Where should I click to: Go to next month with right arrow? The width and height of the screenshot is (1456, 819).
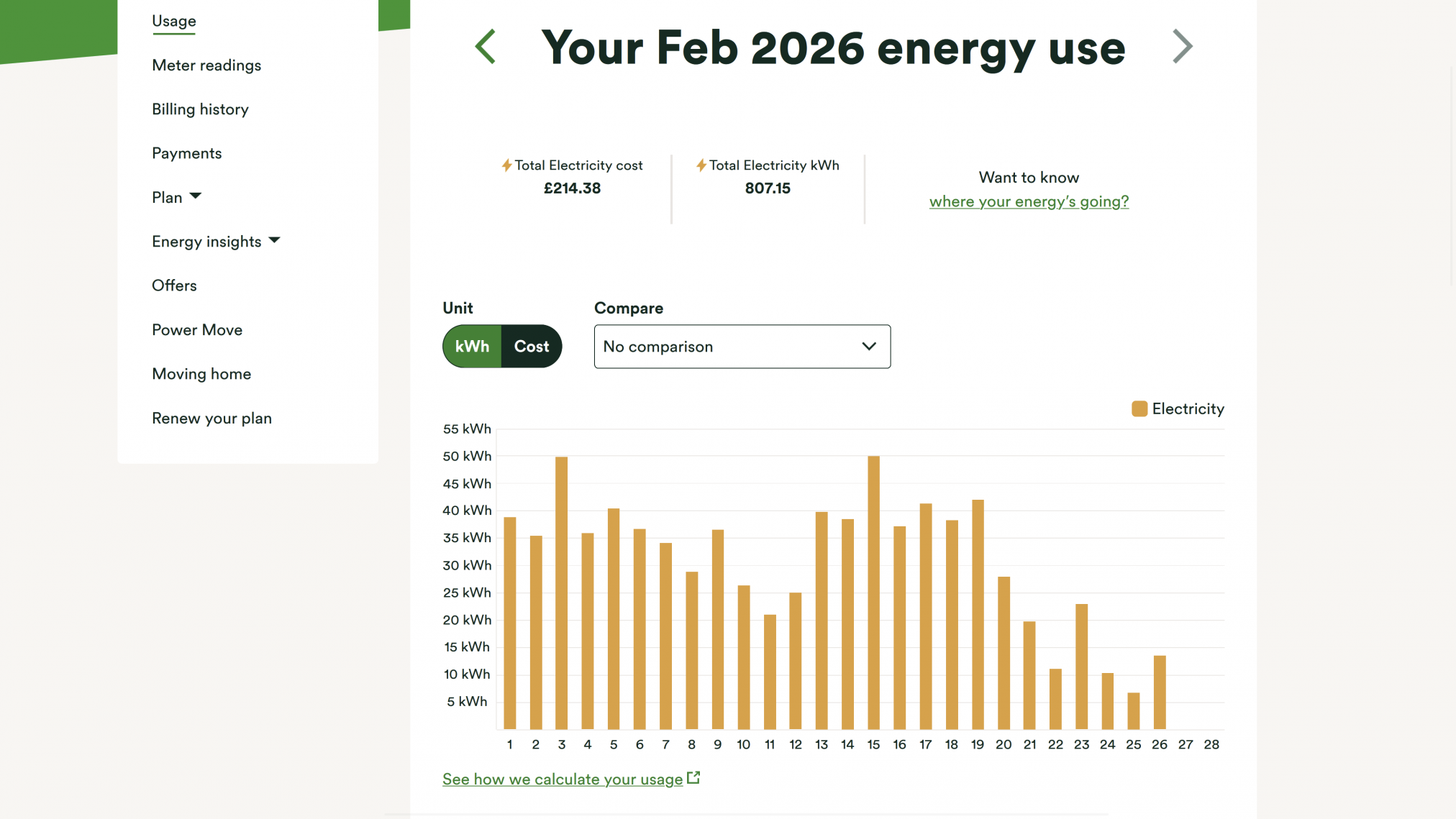pos(1182,47)
